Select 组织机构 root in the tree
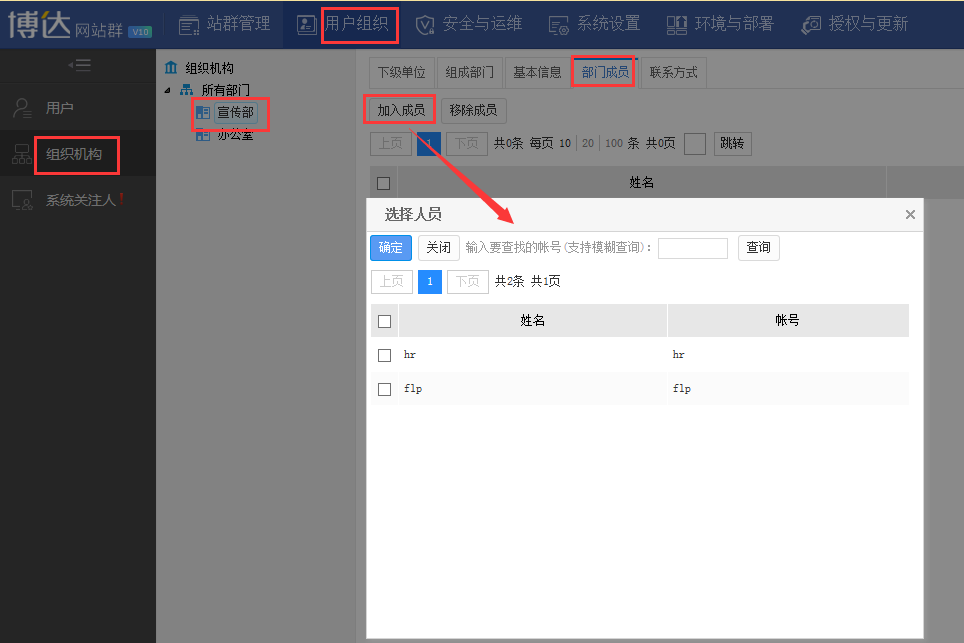 pyautogui.click(x=209, y=68)
